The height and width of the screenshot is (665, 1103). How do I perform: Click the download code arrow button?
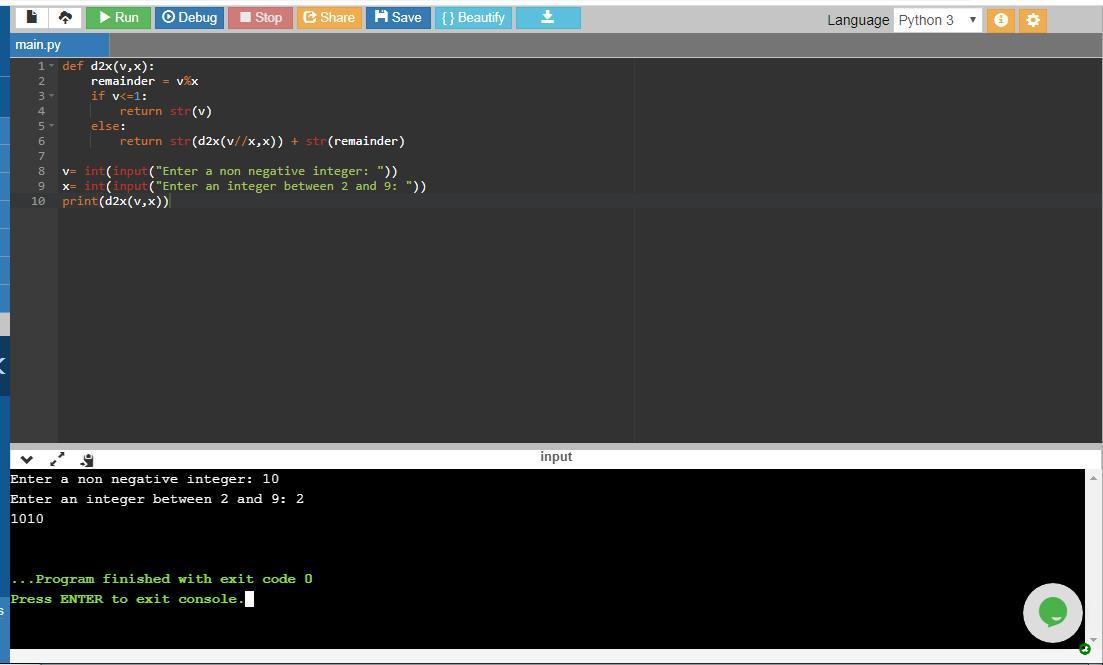tap(547, 17)
